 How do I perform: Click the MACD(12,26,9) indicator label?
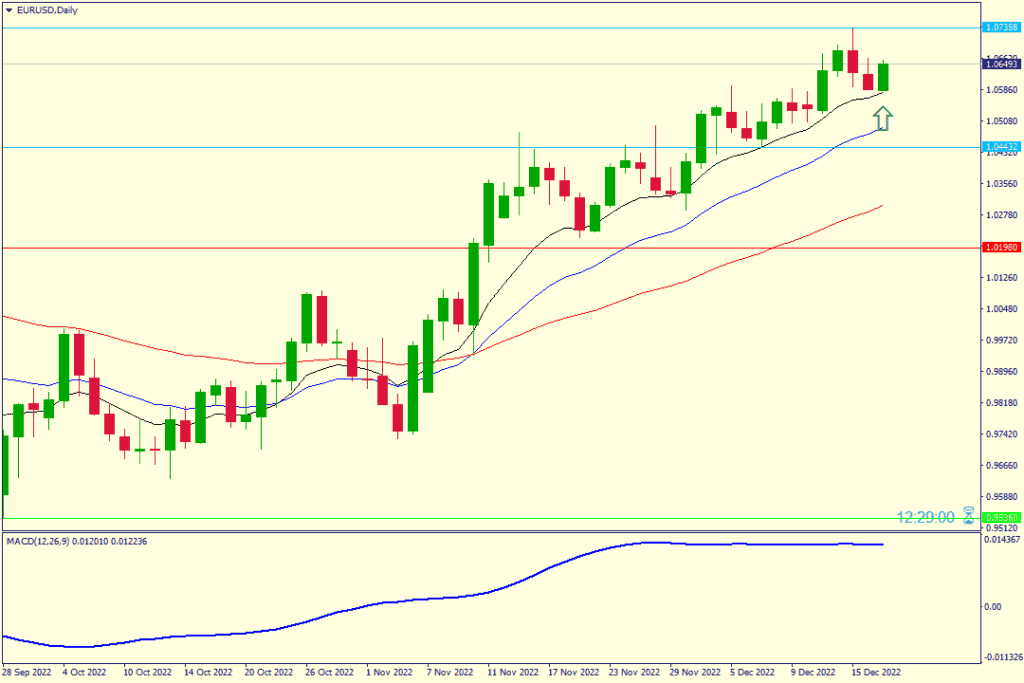[47, 541]
